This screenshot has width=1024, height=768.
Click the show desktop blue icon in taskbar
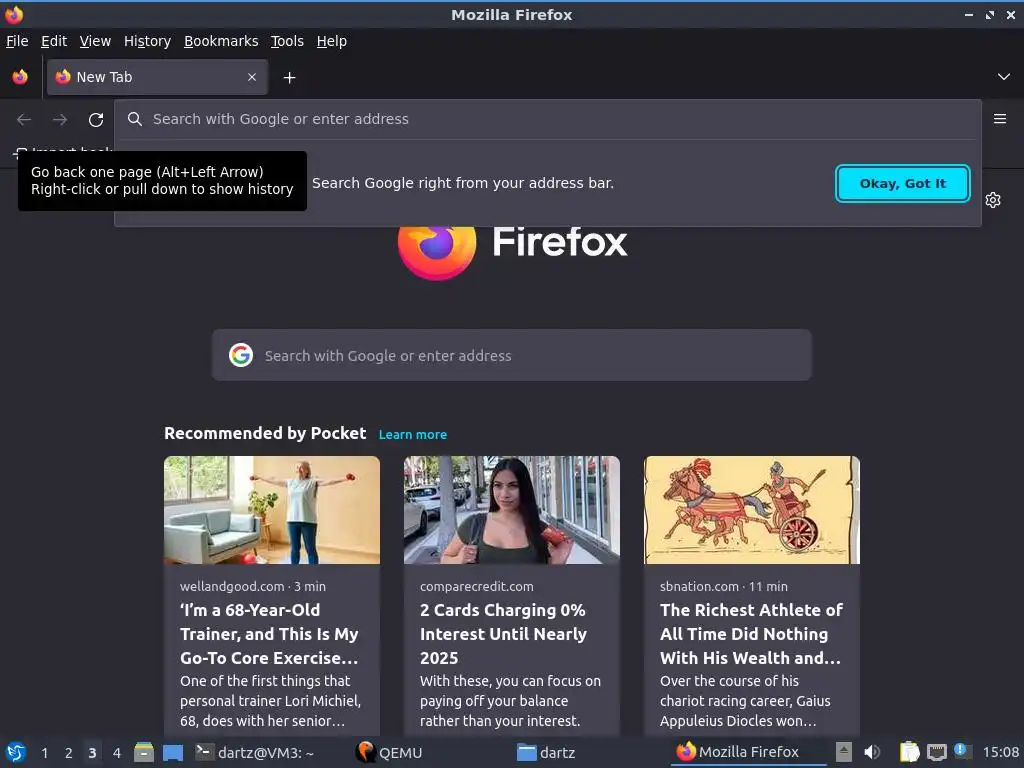[173, 752]
